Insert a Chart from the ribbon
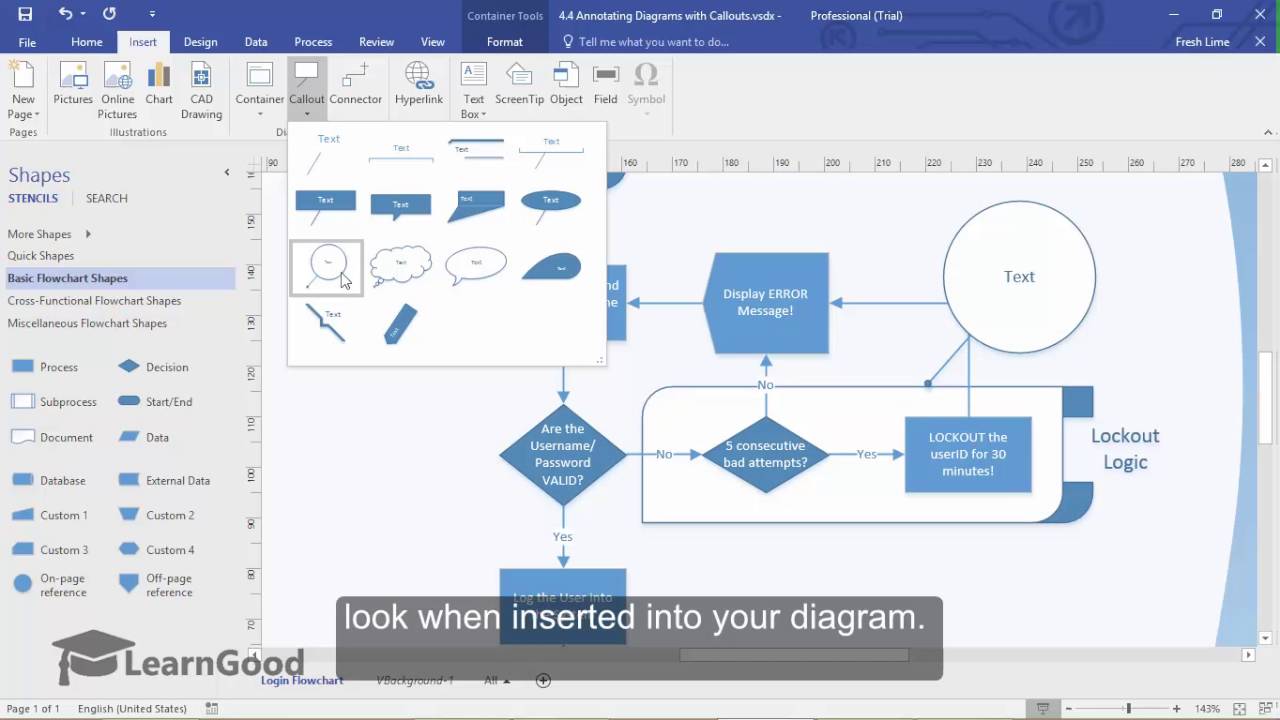The image size is (1280, 720). click(x=159, y=84)
